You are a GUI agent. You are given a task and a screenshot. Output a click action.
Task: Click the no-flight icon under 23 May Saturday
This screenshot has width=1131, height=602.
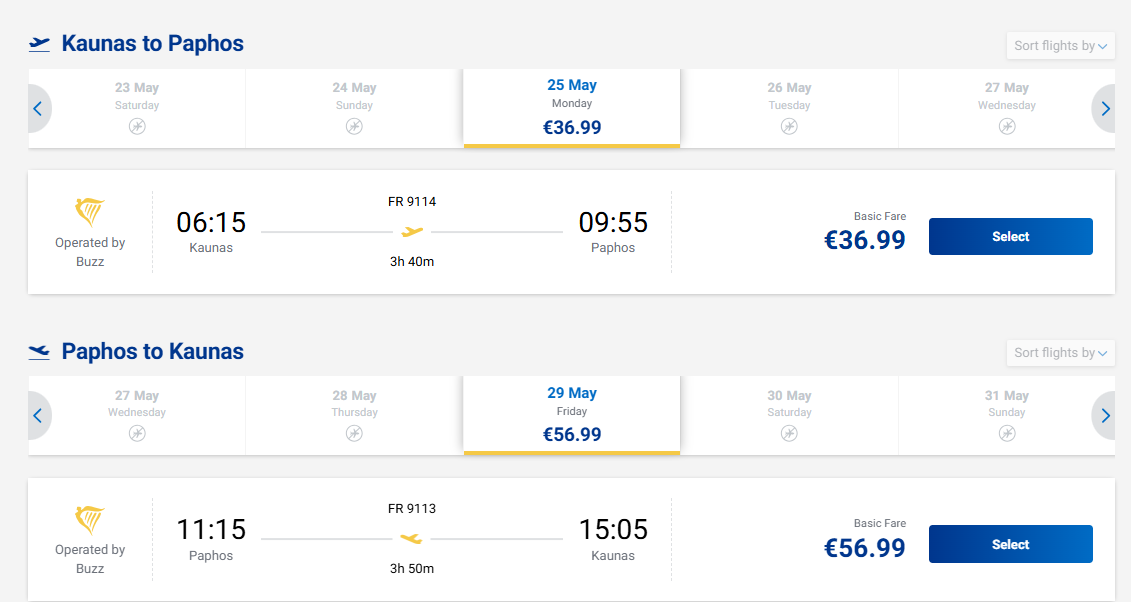(x=137, y=126)
